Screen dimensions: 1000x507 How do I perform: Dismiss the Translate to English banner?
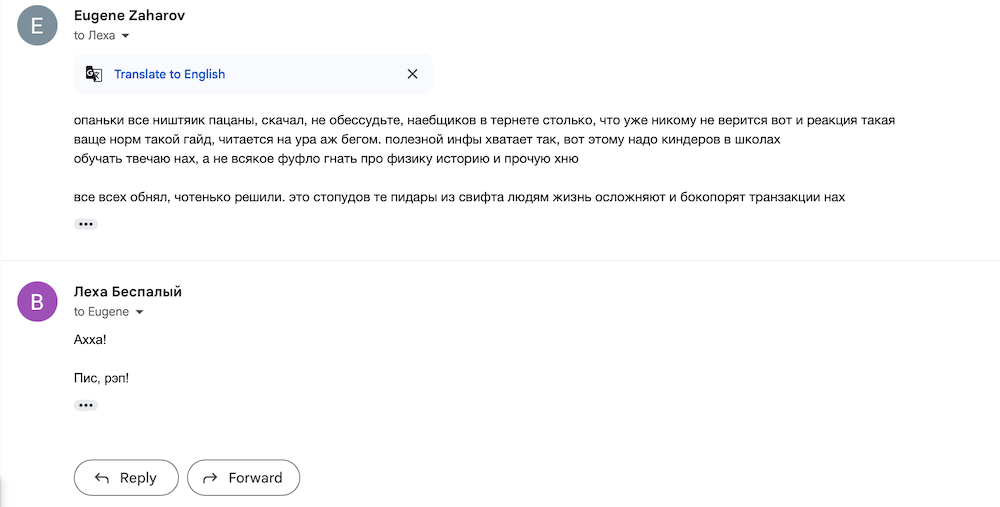click(x=412, y=74)
